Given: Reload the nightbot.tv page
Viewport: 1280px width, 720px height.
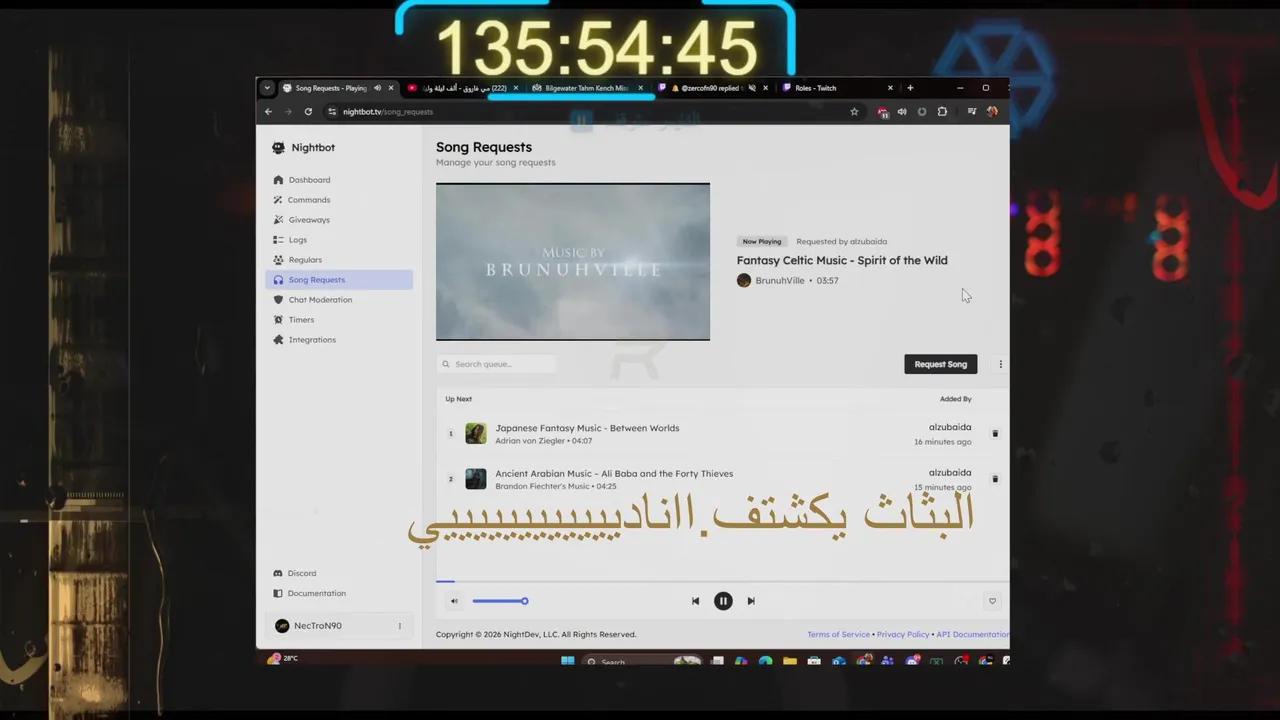Looking at the screenshot, I should (x=308, y=112).
